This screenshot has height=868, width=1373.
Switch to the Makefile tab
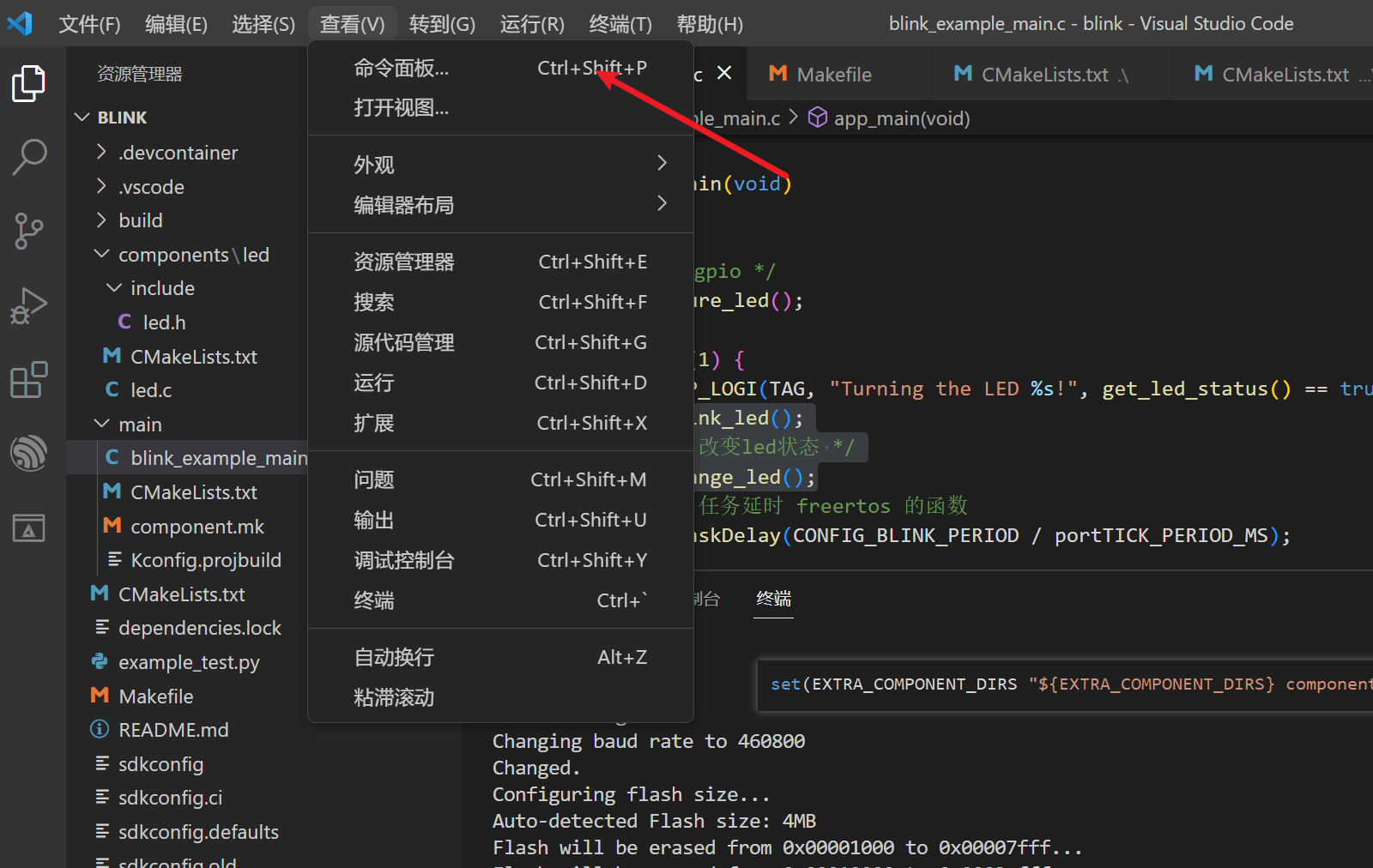837,74
